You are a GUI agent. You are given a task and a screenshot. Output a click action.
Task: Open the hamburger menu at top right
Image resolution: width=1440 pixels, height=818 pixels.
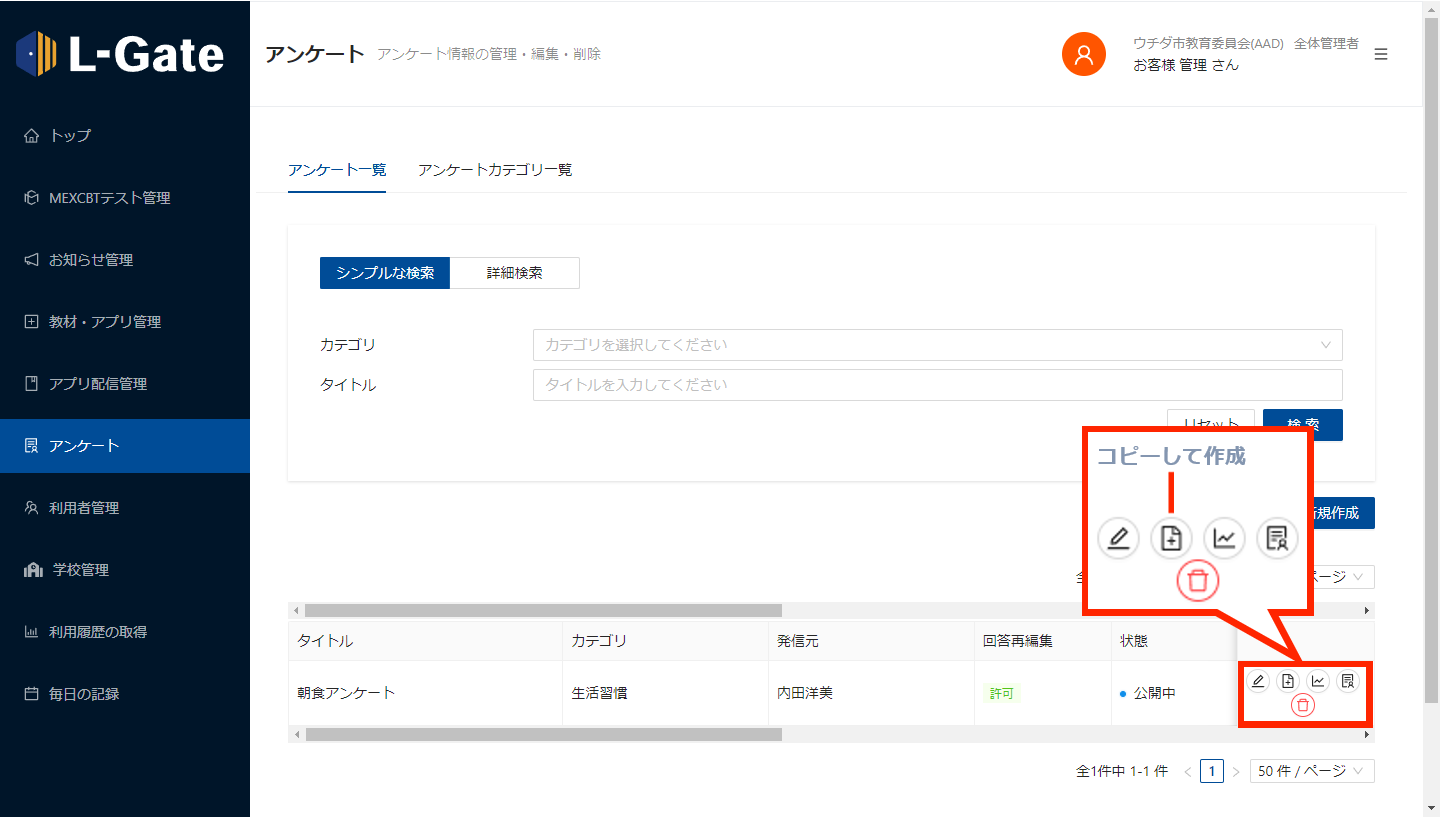pyautogui.click(x=1381, y=54)
